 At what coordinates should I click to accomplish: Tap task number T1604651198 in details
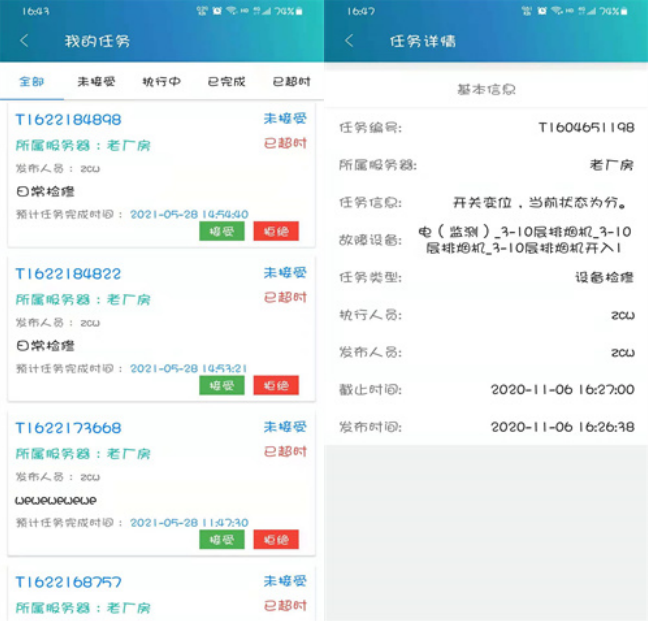[586, 128]
